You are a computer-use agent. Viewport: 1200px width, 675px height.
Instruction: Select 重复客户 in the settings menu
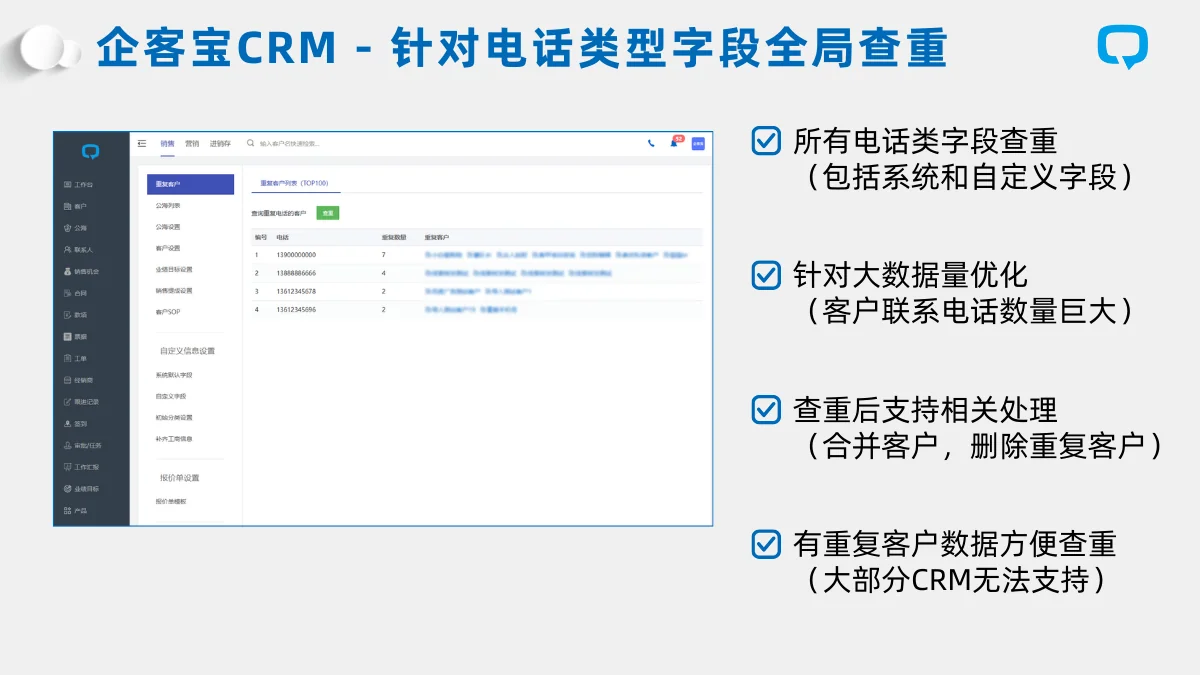coord(190,184)
